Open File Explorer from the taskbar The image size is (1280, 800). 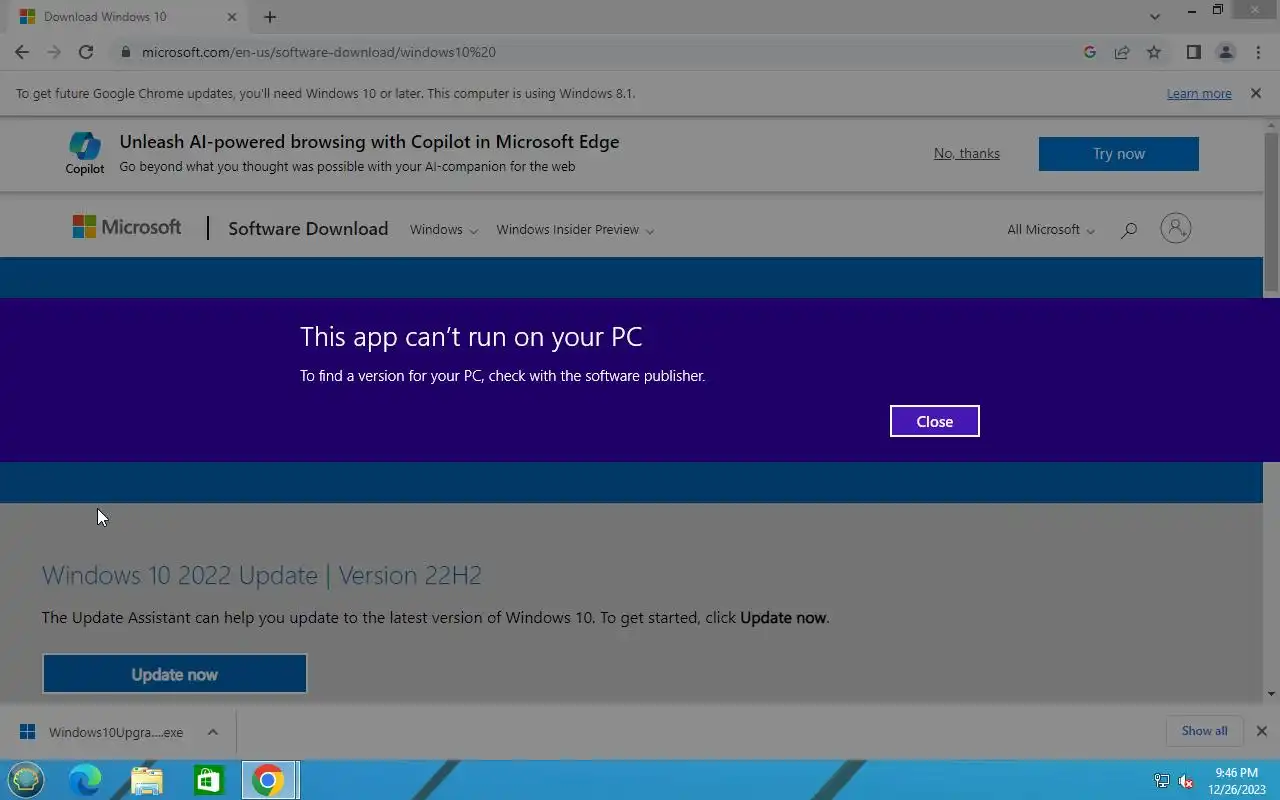pyautogui.click(x=147, y=780)
